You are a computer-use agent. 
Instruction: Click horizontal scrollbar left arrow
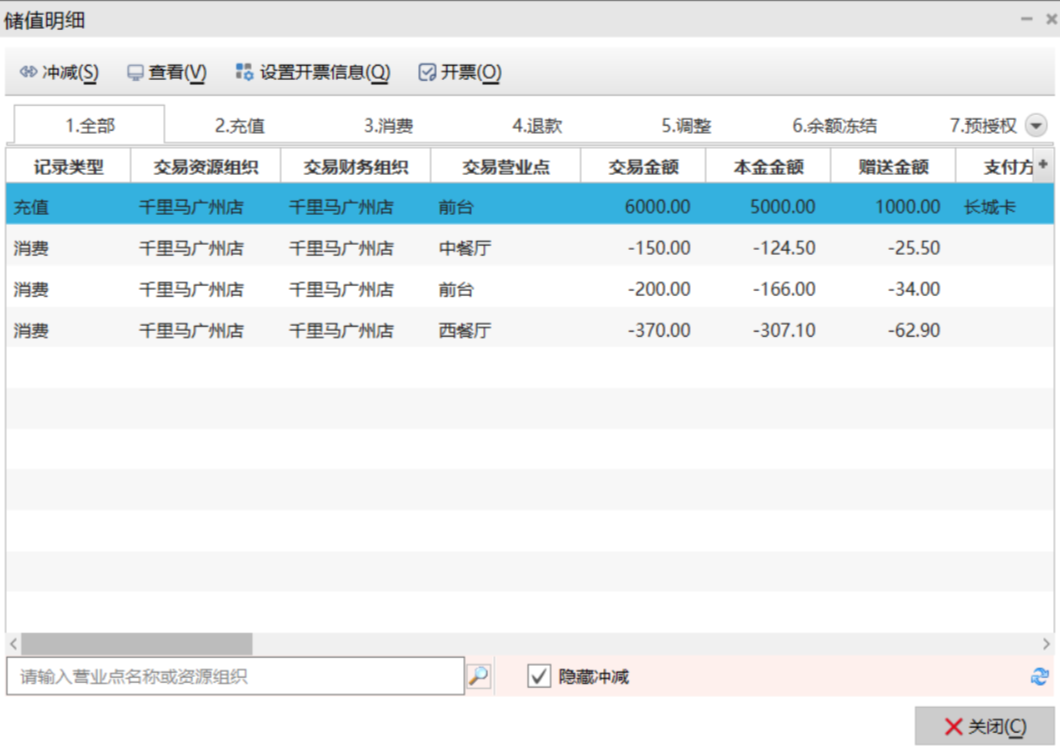click(13, 644)
